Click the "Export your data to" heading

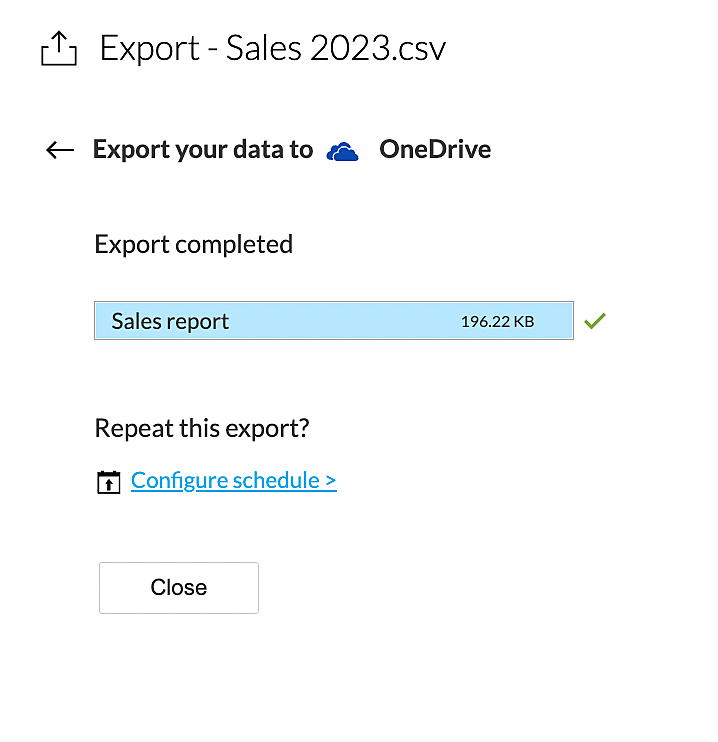point(203,150)
